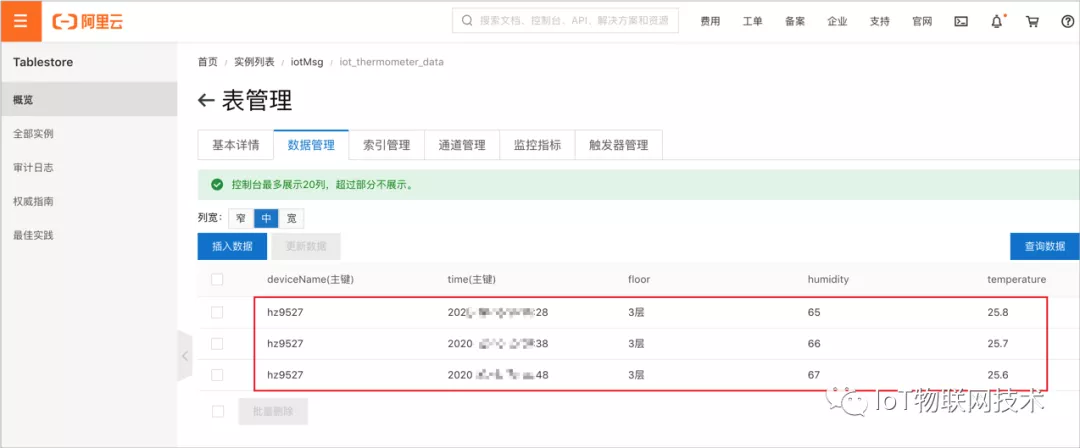Click the humidity column header
1080x448 pixels.
828,279
